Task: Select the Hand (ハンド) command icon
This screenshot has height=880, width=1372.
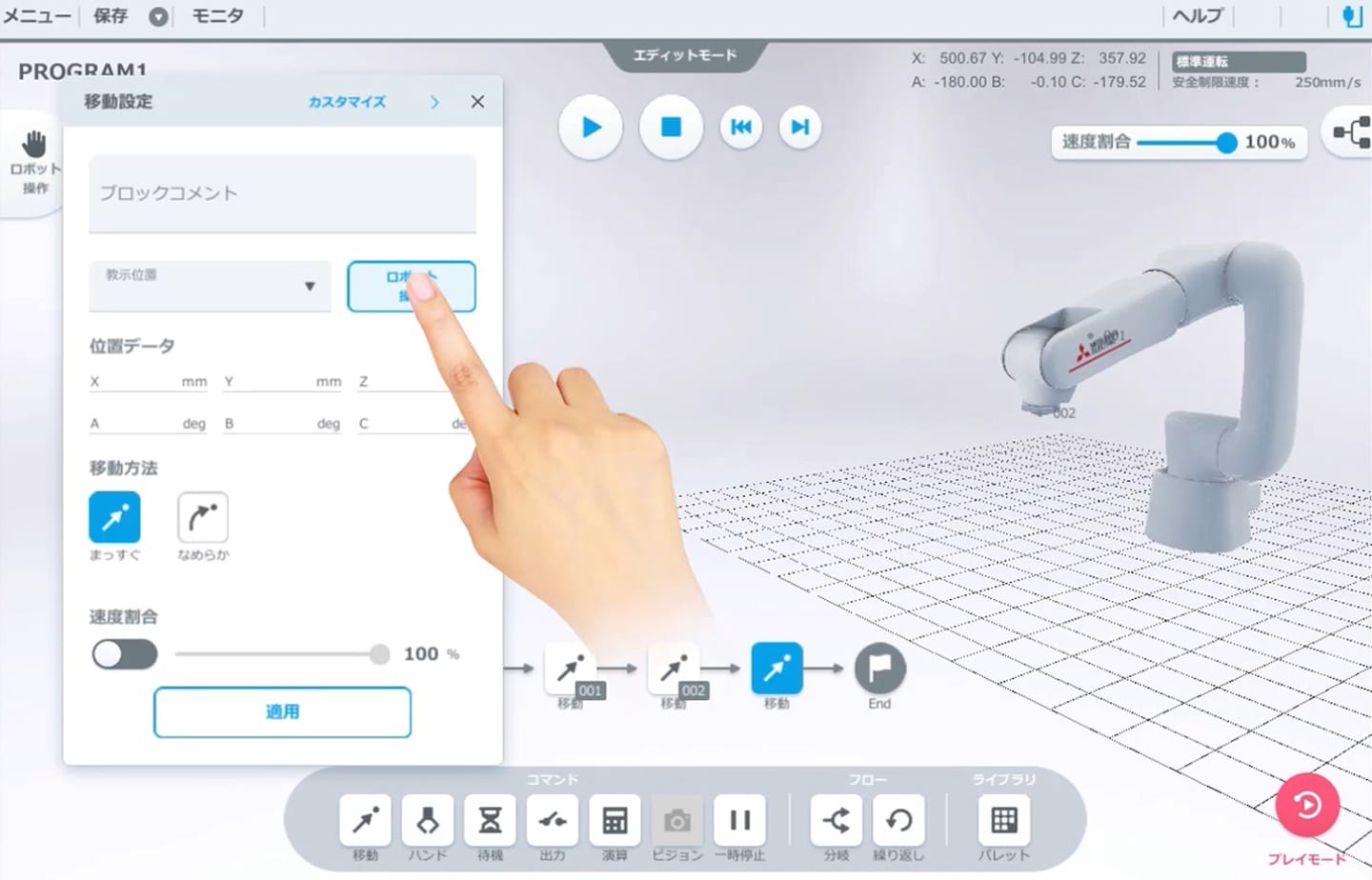Action: [x=428, y=820]
